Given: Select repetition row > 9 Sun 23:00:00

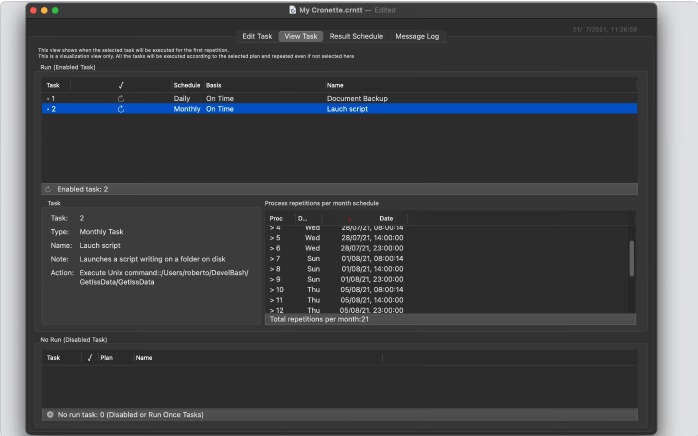Looking at the screenshot, I should click(x=447, y=279).
